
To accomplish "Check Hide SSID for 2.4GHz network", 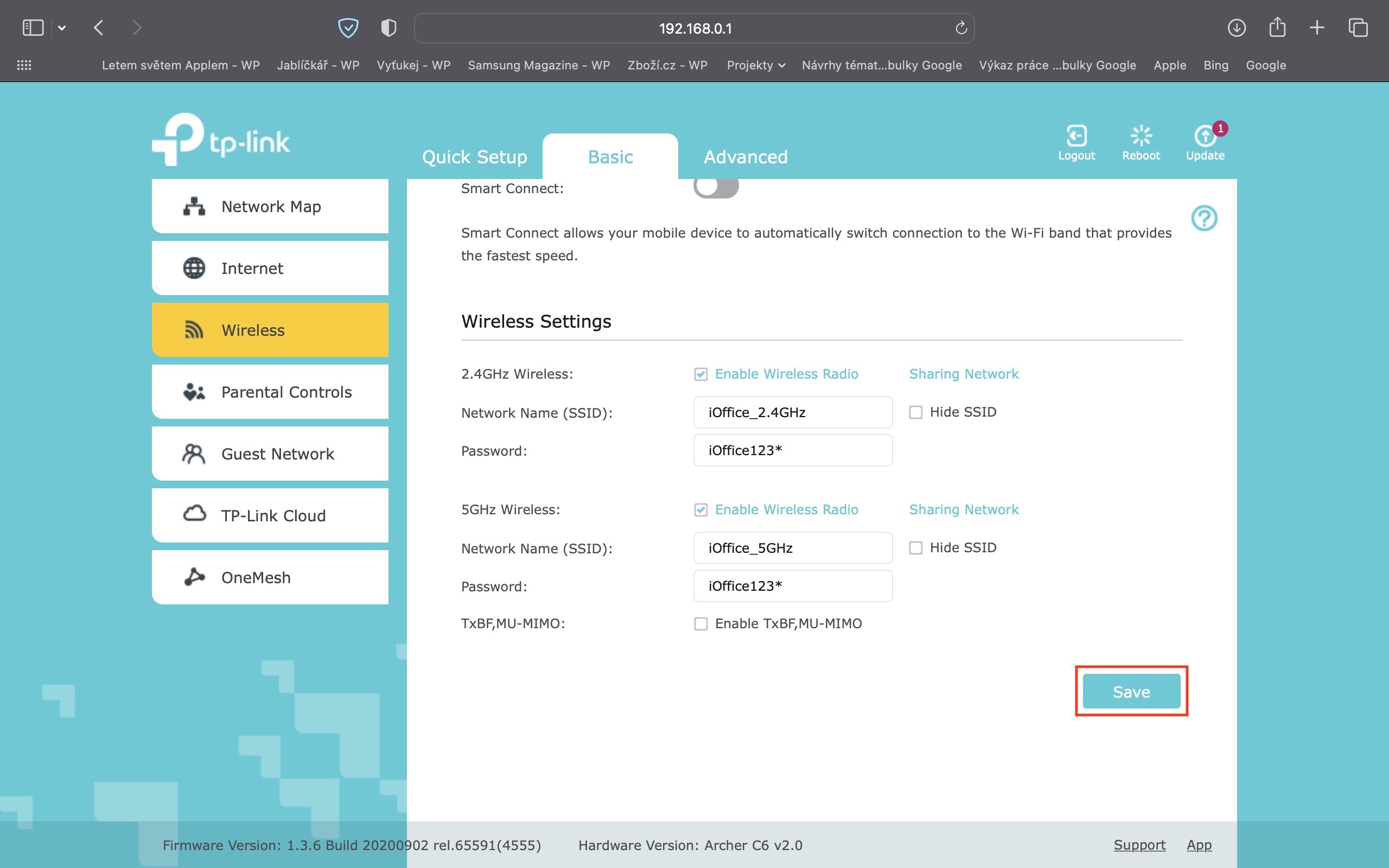I will click(915, 412).
